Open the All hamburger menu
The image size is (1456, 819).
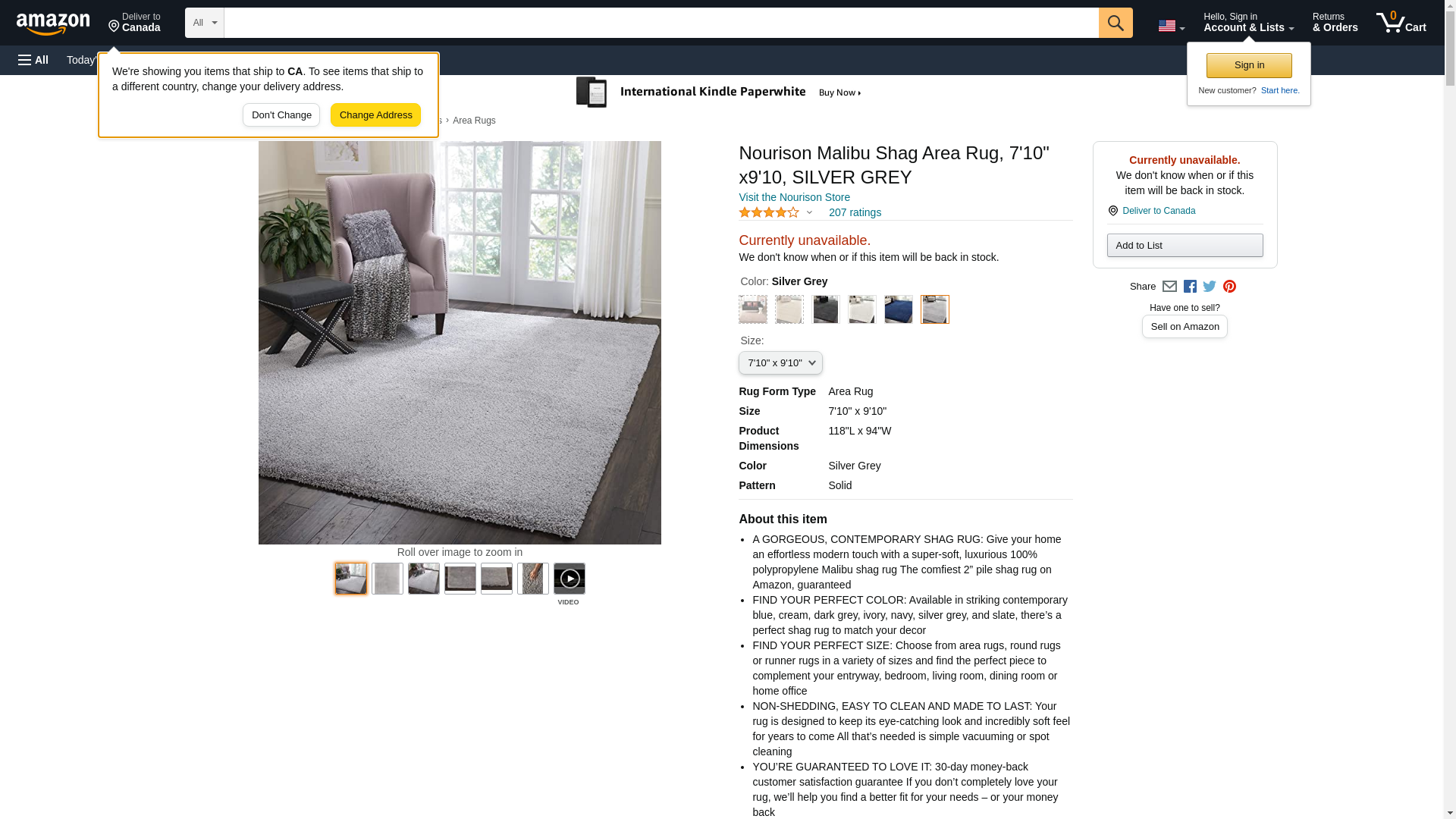(x=33, y=60)
